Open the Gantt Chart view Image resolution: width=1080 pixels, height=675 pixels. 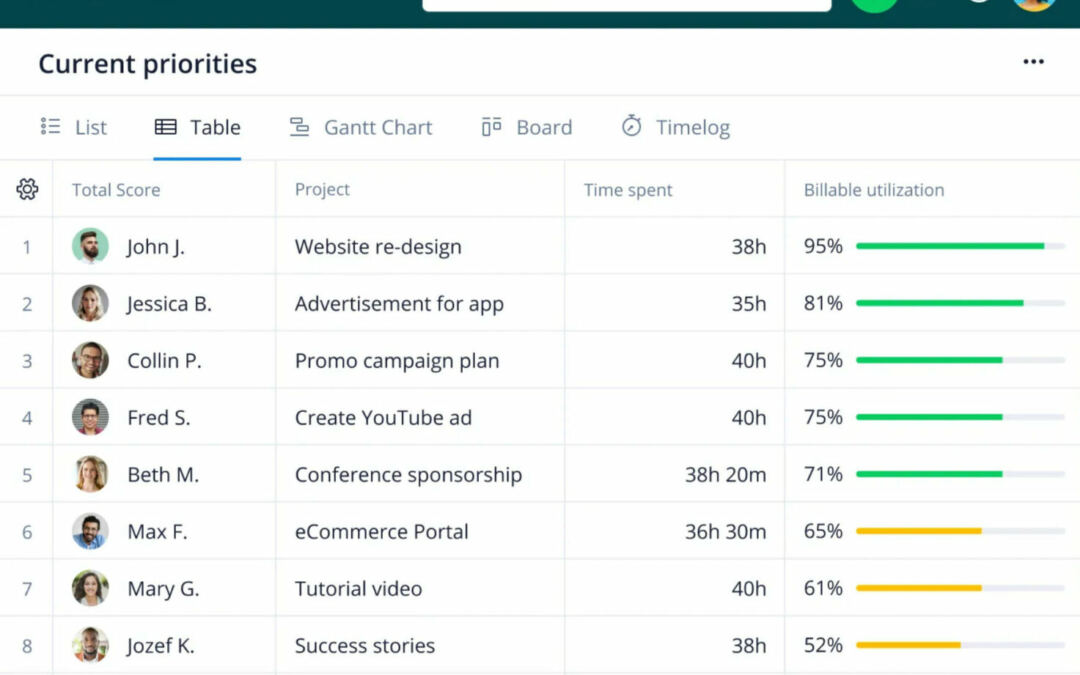click(x=361, y=127)
